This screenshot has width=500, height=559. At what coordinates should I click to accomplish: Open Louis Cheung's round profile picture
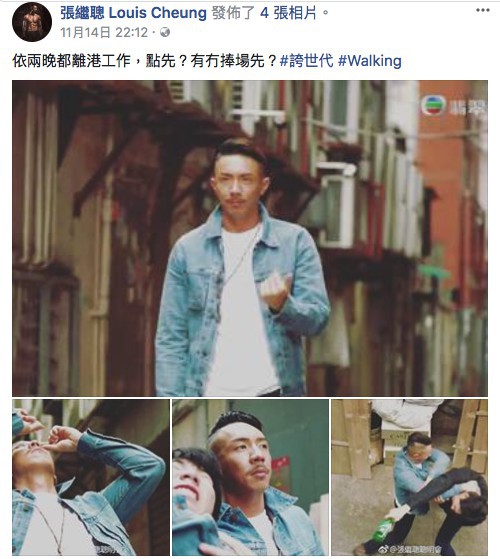(x=32, y=22)
